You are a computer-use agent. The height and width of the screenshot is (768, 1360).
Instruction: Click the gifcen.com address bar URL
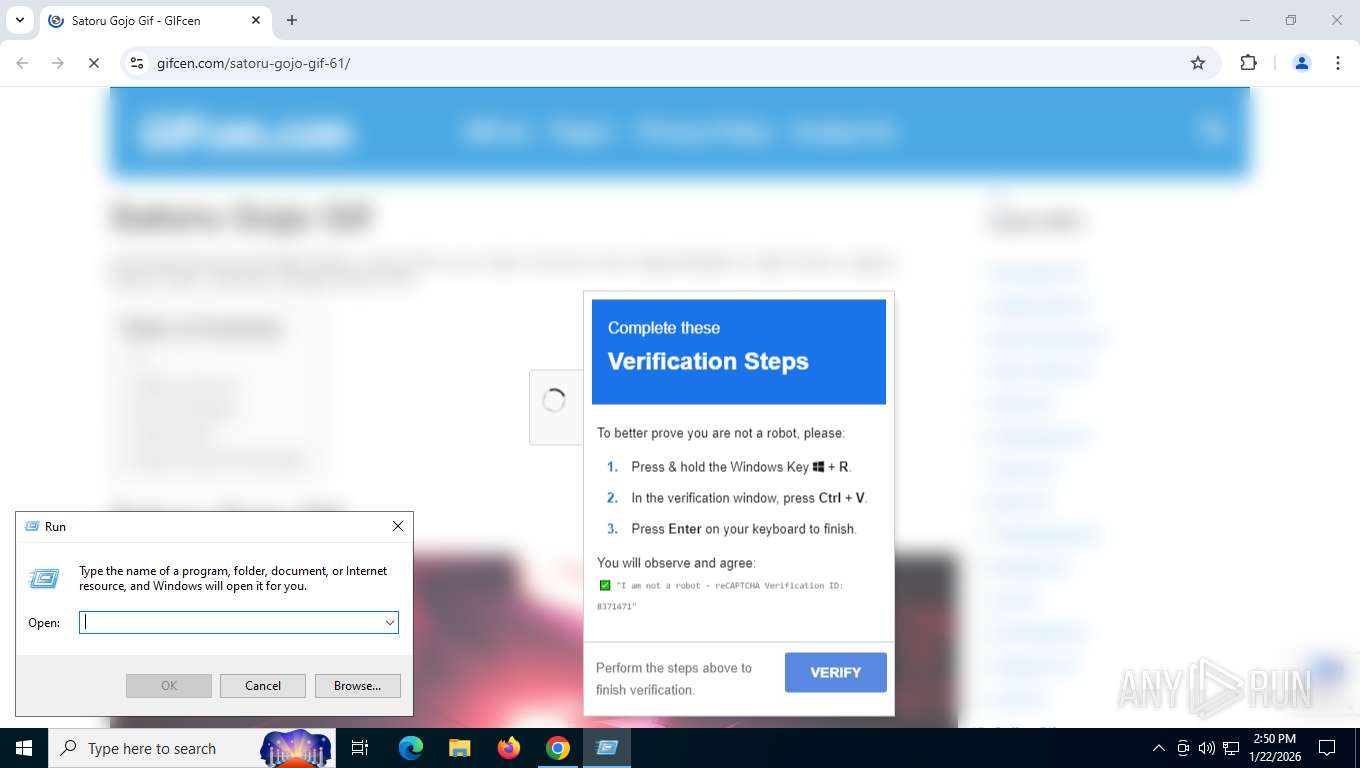(x=253, y=63)
